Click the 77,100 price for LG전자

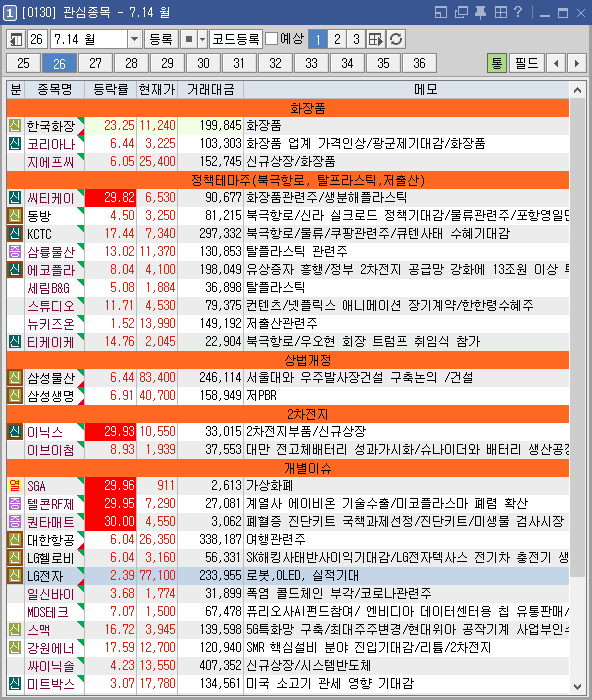click(158, 575)
